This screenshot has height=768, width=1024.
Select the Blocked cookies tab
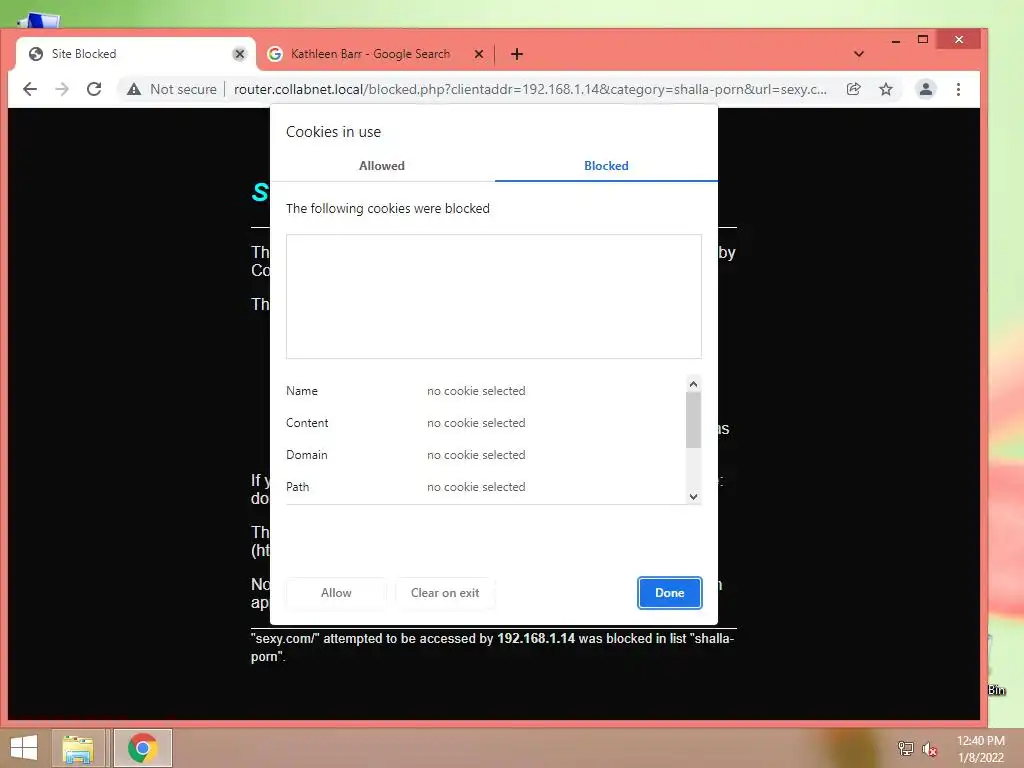click(606, 166)
